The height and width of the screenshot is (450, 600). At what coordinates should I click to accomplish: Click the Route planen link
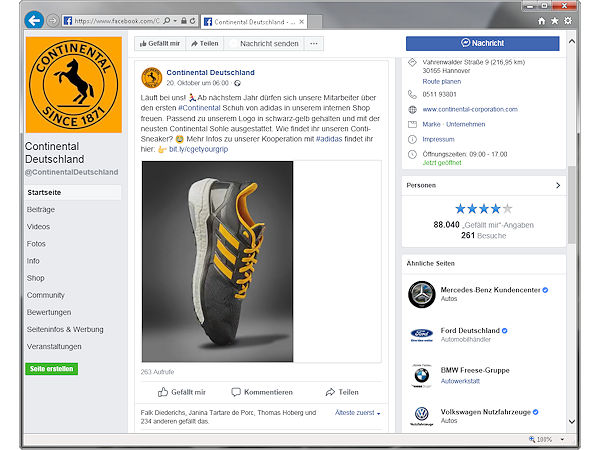tap(442, 82)
